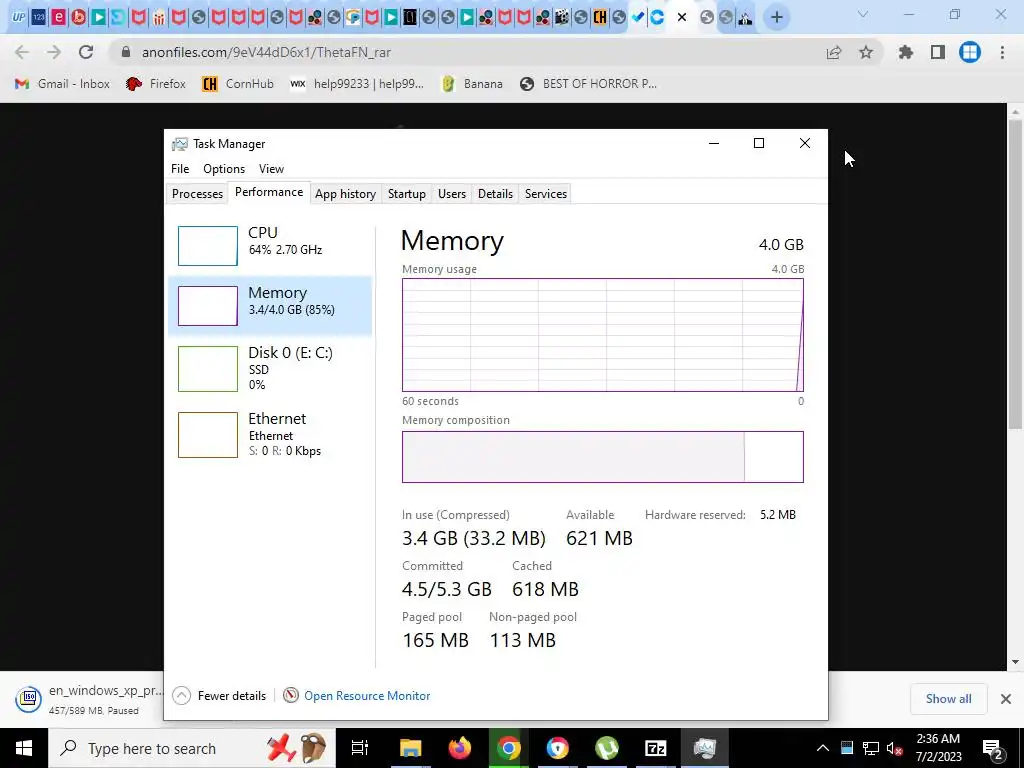Select Disk 0 (E: C:) entry
The width and height of the screenshot is (1024, 768).
click(x=270, y=368)
